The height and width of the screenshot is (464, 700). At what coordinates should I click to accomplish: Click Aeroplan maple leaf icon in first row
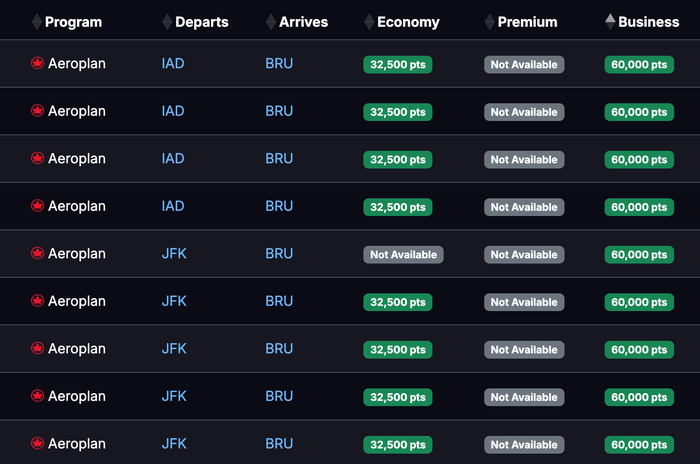click(38, 63)
